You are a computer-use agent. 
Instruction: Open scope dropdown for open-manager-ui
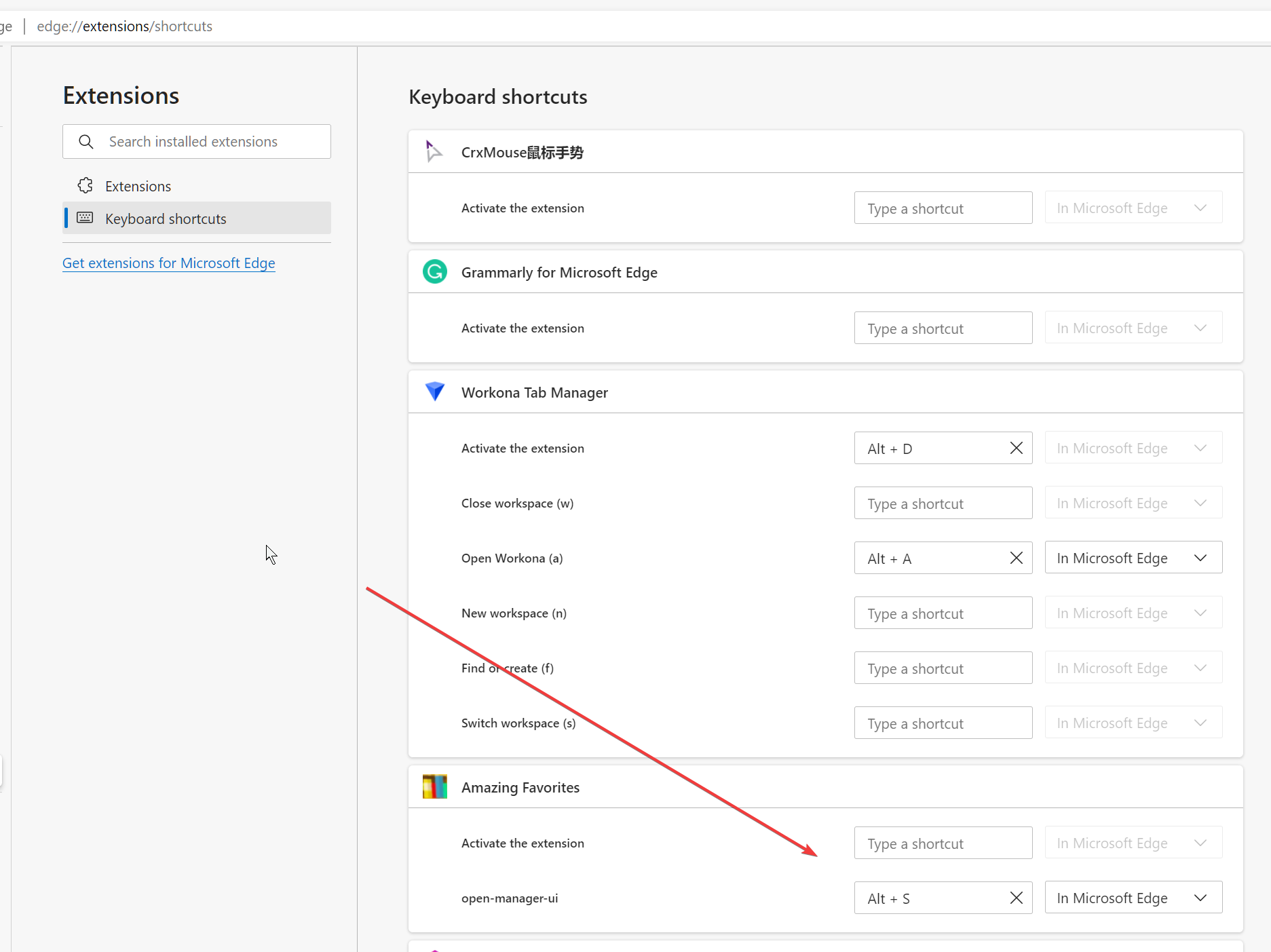point(1133,898)
